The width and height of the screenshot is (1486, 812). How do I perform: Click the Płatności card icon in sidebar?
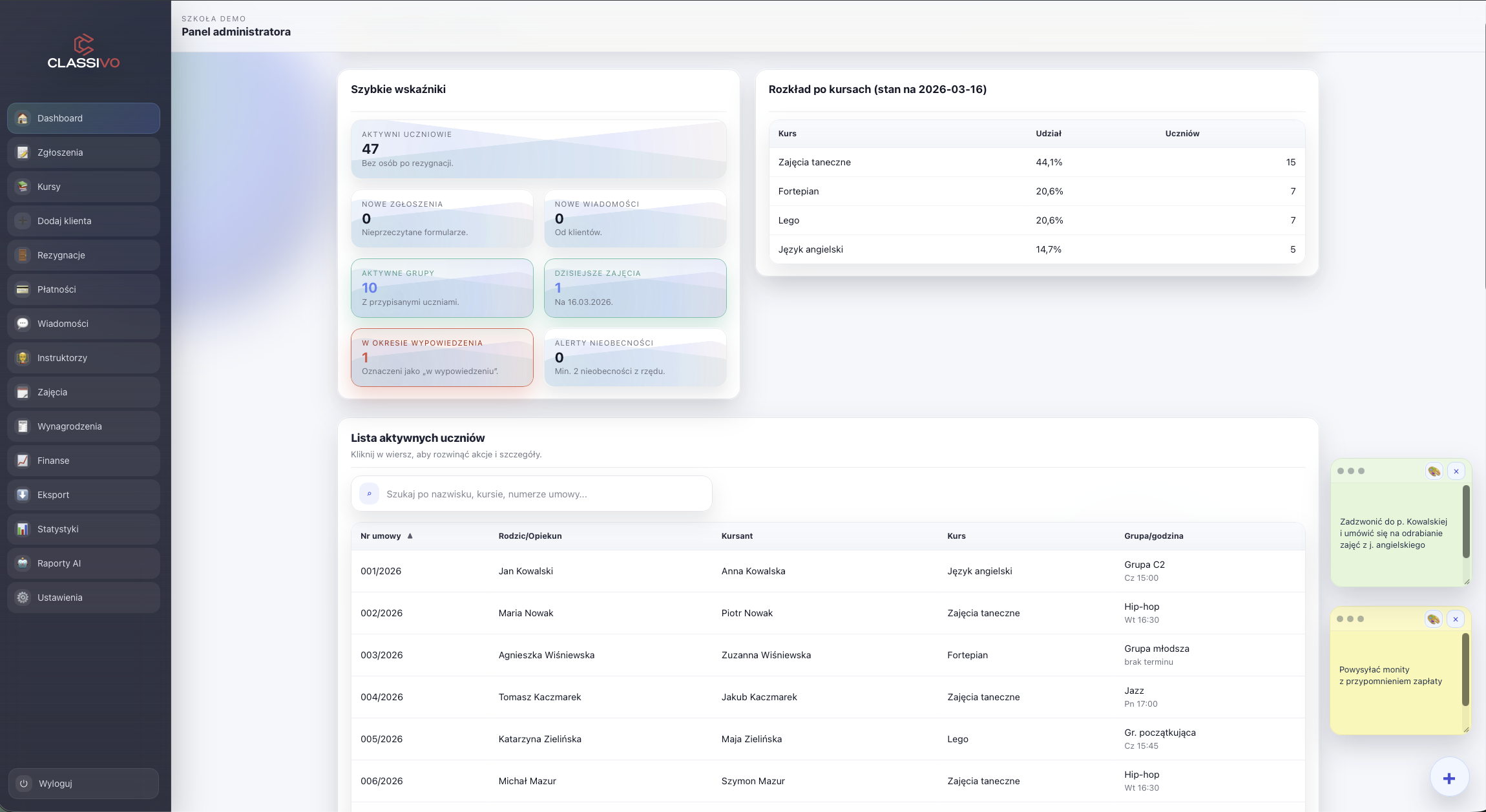click(x=23, y=289)
